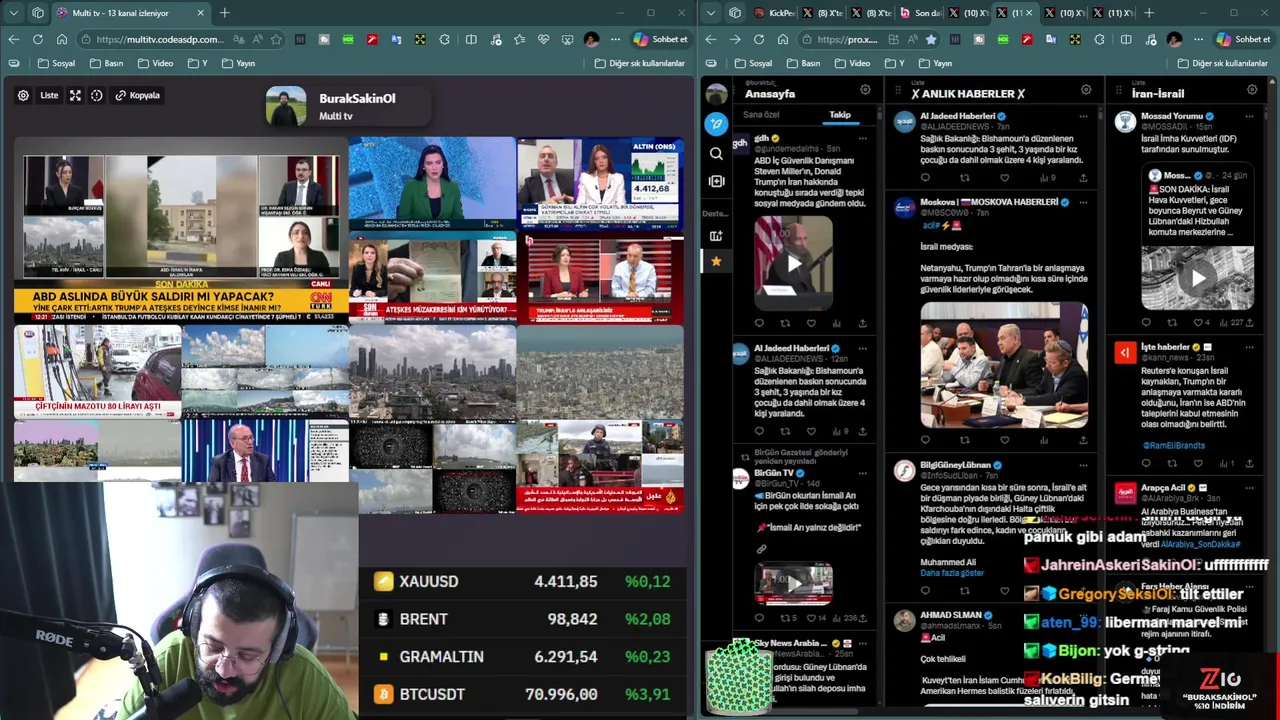This screenshot has height=720, width=1280.
Task: Like the Moskova Haberleri post
Action: (x=1005, y=440)
